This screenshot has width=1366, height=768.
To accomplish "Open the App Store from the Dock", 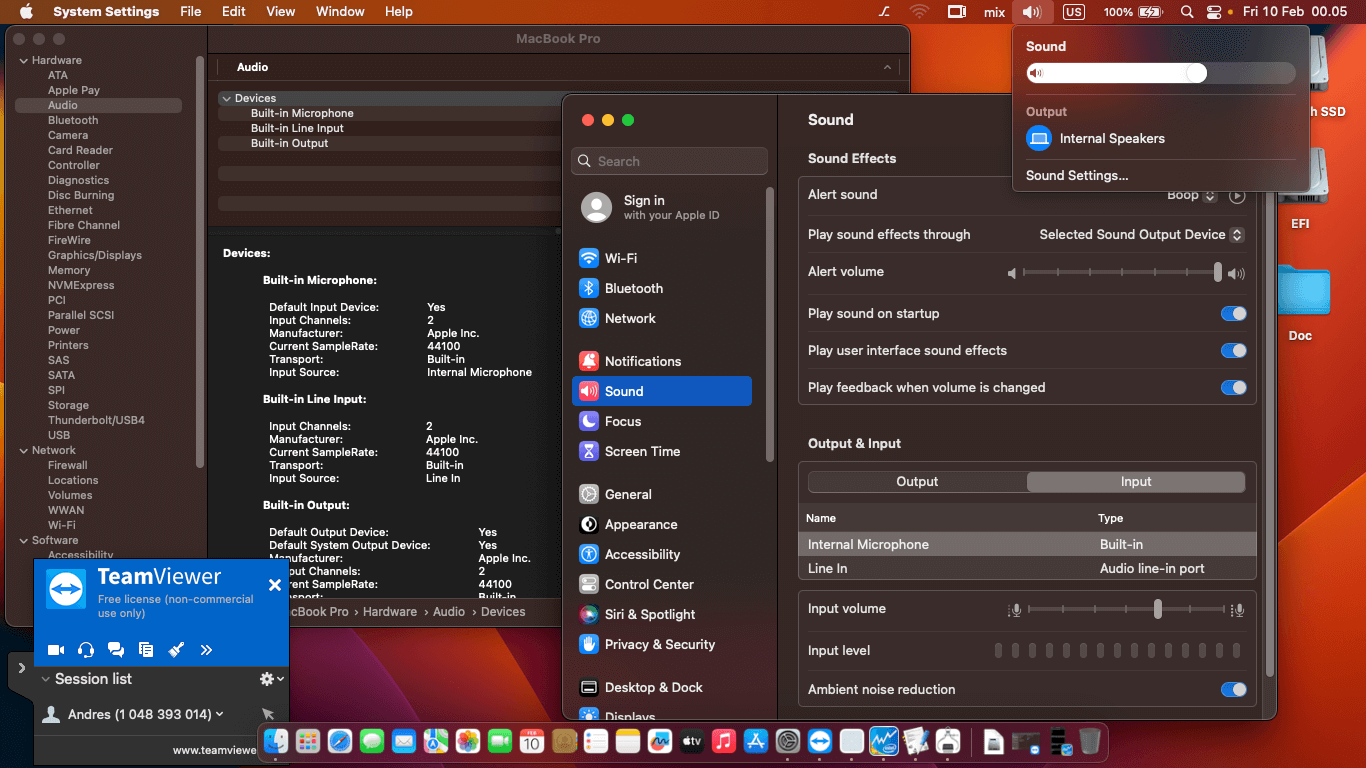I will pyautogui.click(x=756, y=741).
